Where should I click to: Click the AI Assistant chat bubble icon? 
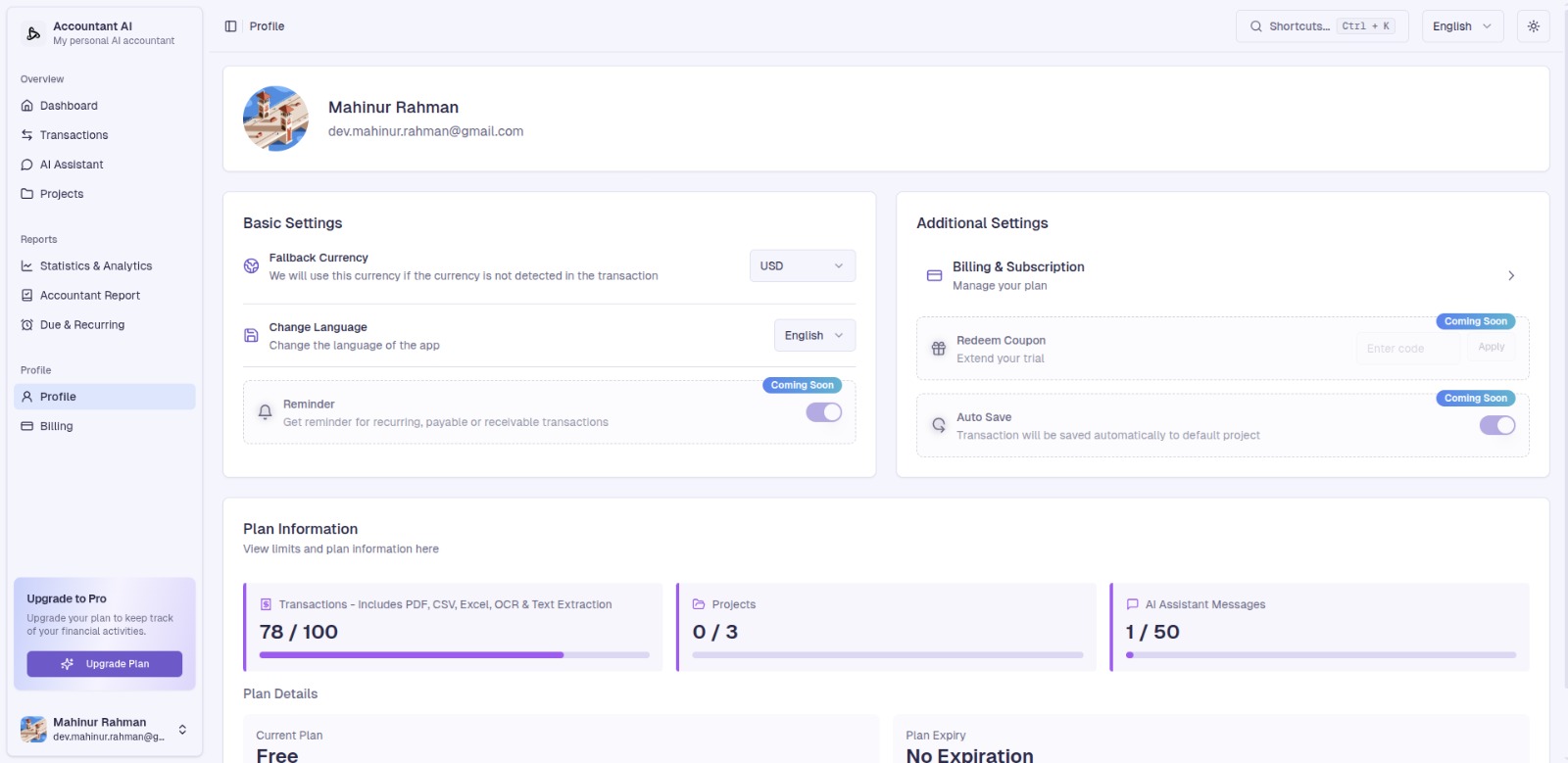[27, 165]
